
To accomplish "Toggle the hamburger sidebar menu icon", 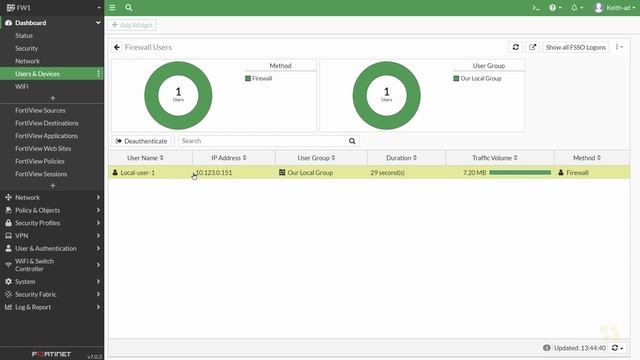I will pyautogui.click(x=112, y=7).
